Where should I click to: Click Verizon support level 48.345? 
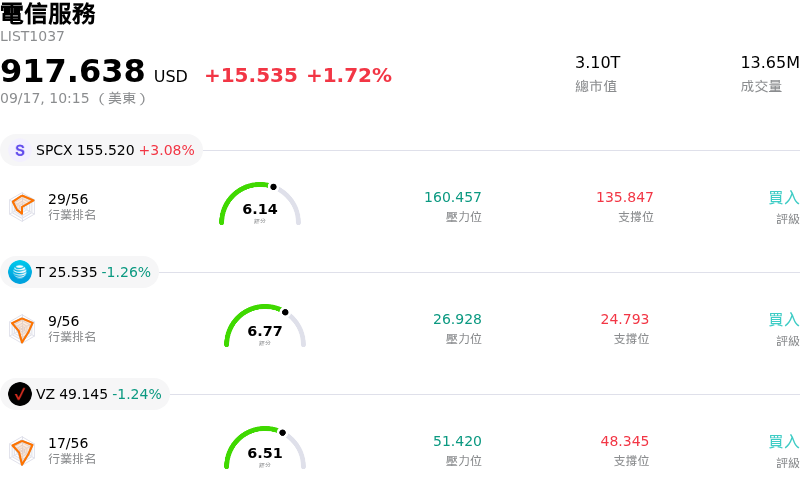pos(625,441)
